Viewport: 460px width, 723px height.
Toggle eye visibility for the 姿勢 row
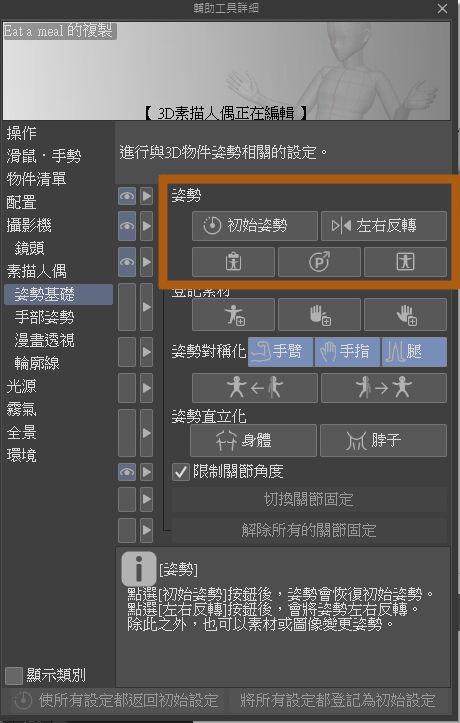tap(127, 196)
